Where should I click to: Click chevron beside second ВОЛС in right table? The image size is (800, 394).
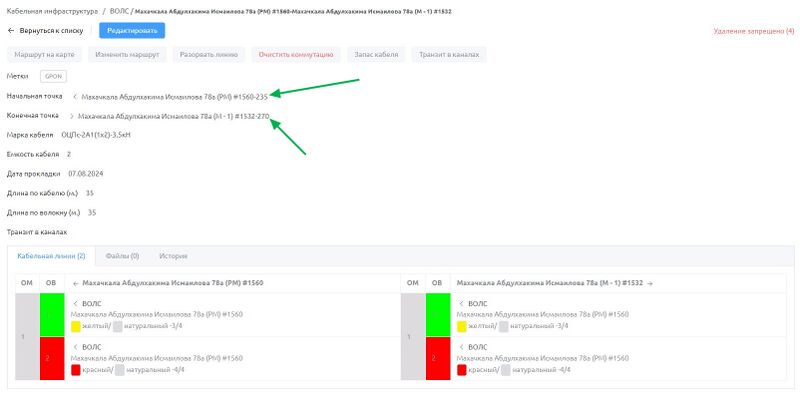pos(461,347)
